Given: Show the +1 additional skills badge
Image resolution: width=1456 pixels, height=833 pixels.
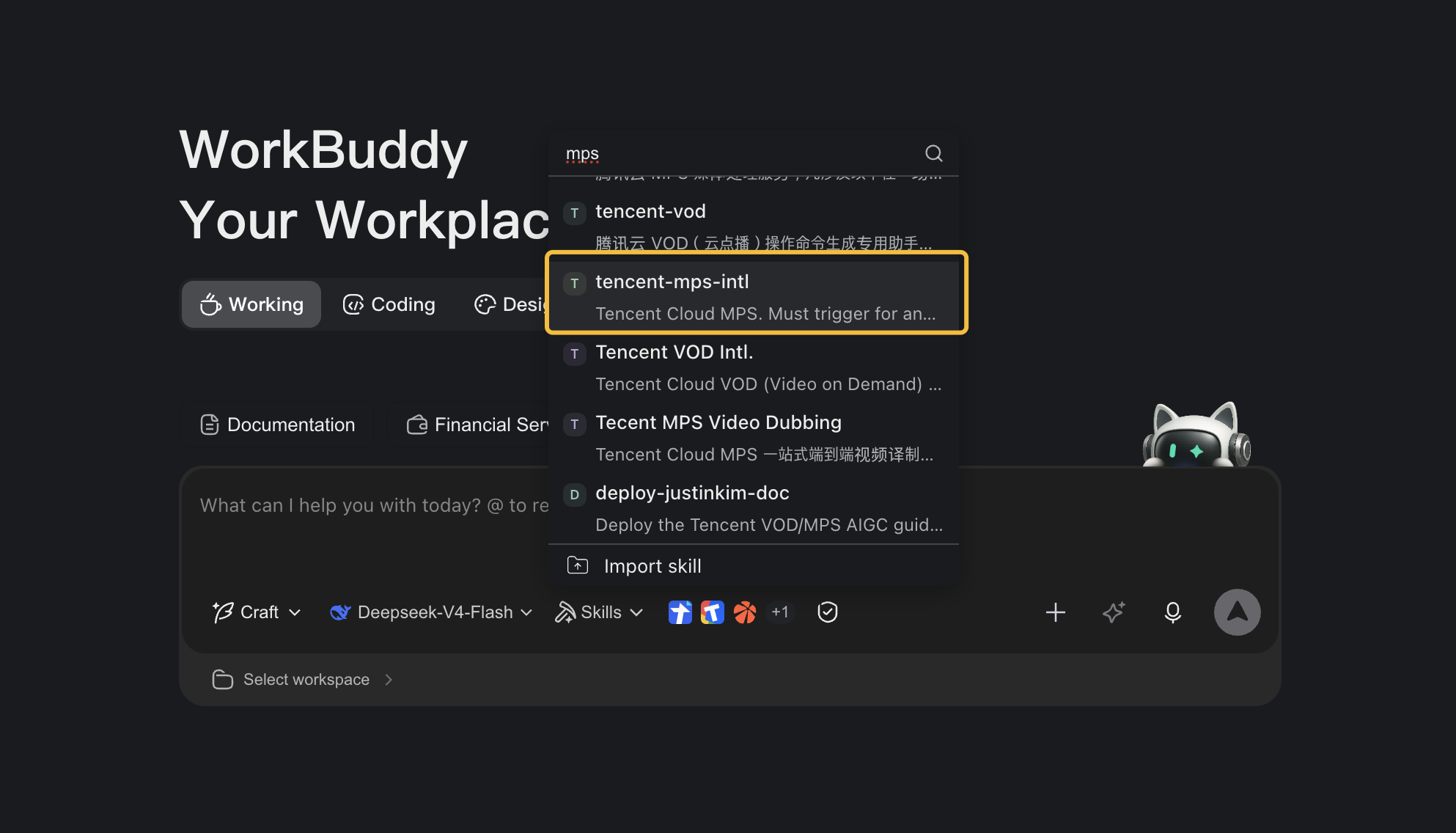Looking at the screenshot, I should 780,612.
